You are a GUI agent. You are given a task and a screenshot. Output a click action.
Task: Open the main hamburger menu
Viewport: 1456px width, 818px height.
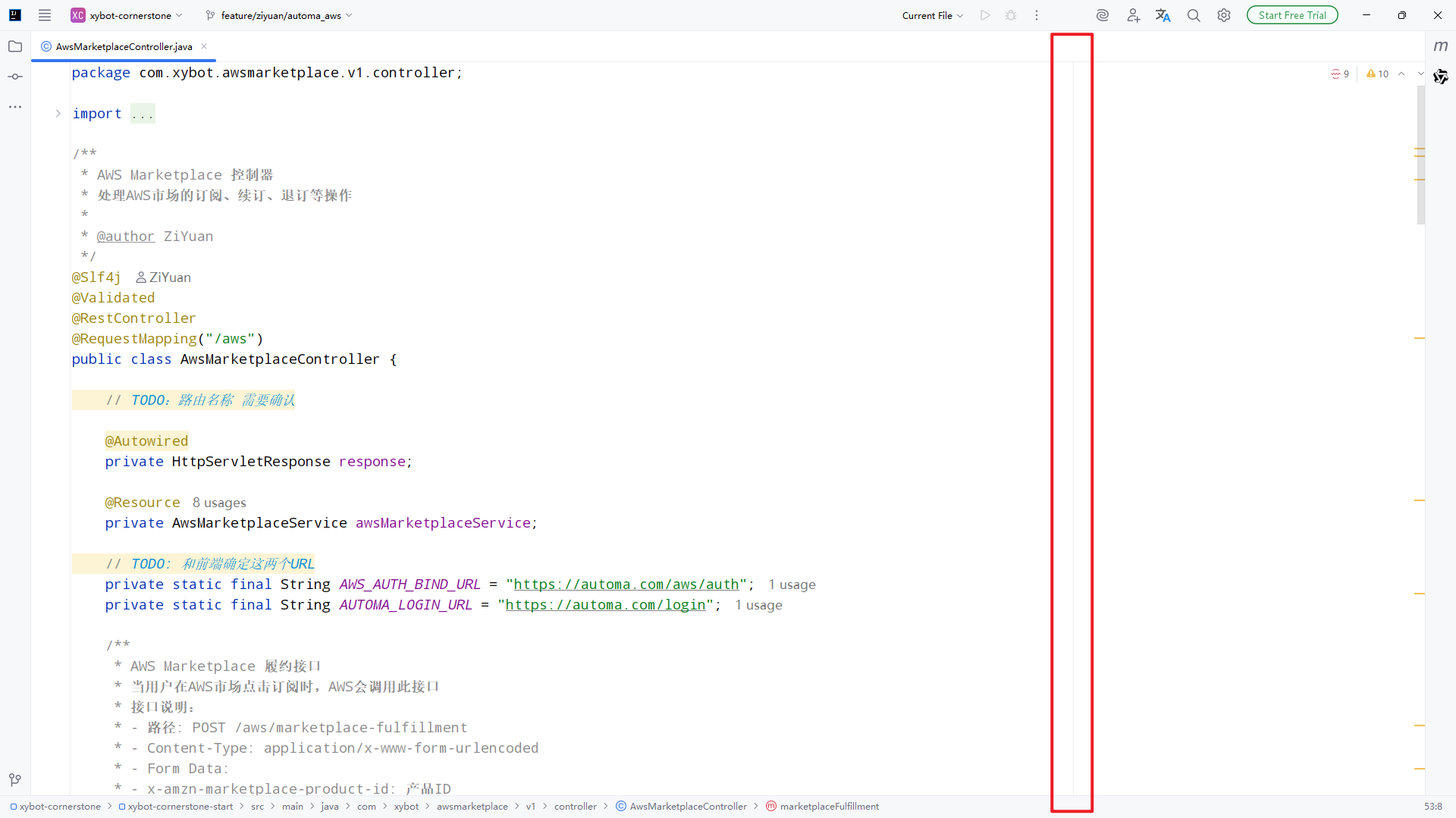45,15
